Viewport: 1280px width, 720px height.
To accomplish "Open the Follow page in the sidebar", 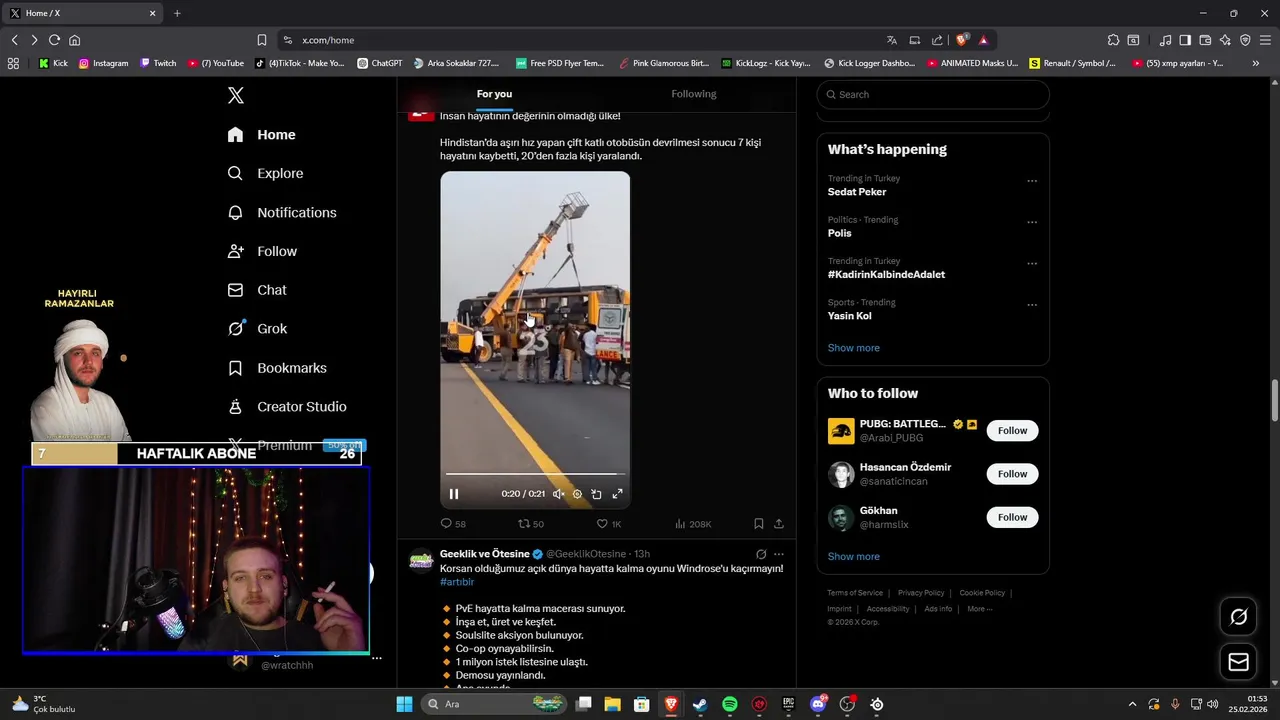I will 262,251.
